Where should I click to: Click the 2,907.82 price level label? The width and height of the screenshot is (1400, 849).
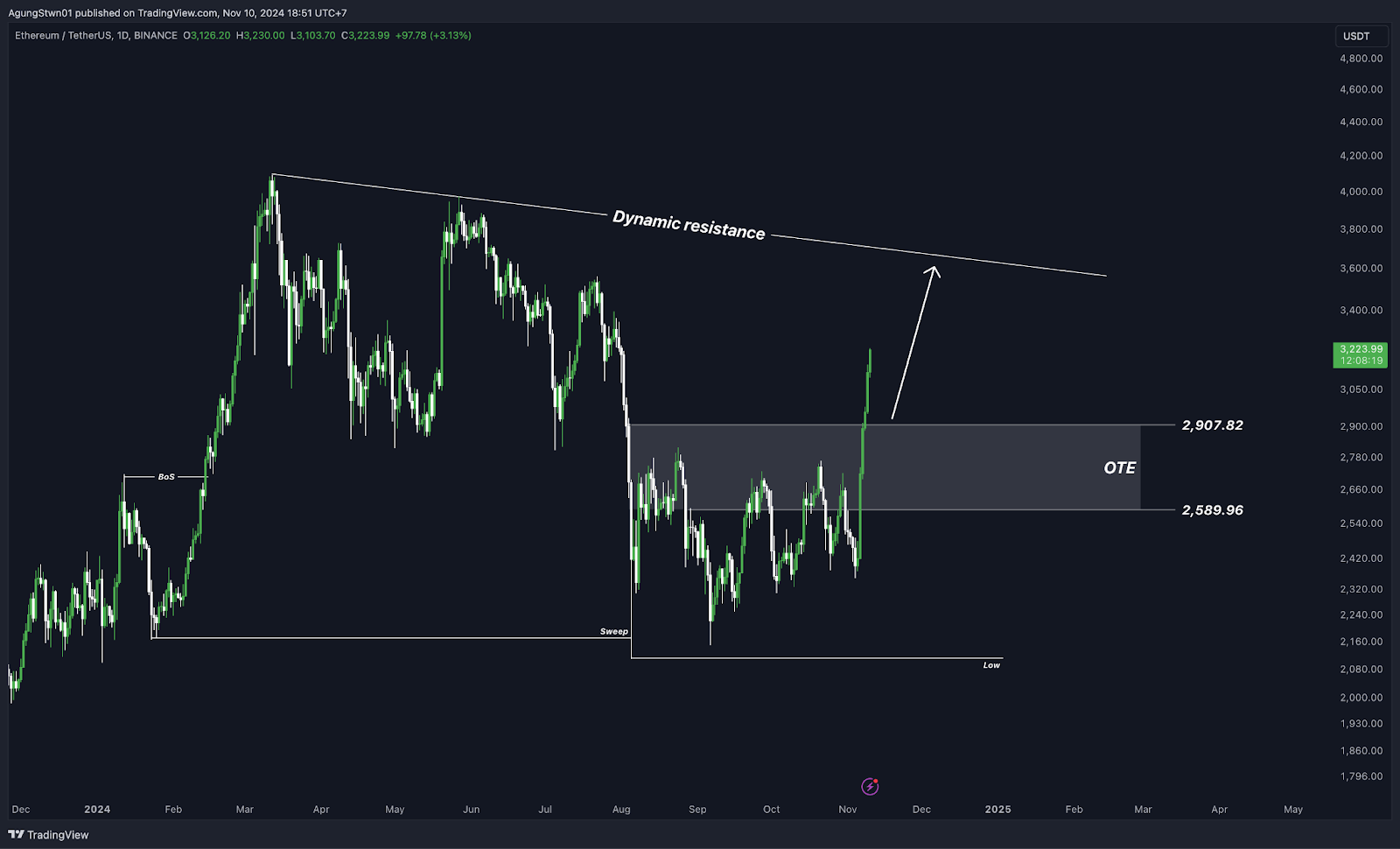[x=1212, y=425]
